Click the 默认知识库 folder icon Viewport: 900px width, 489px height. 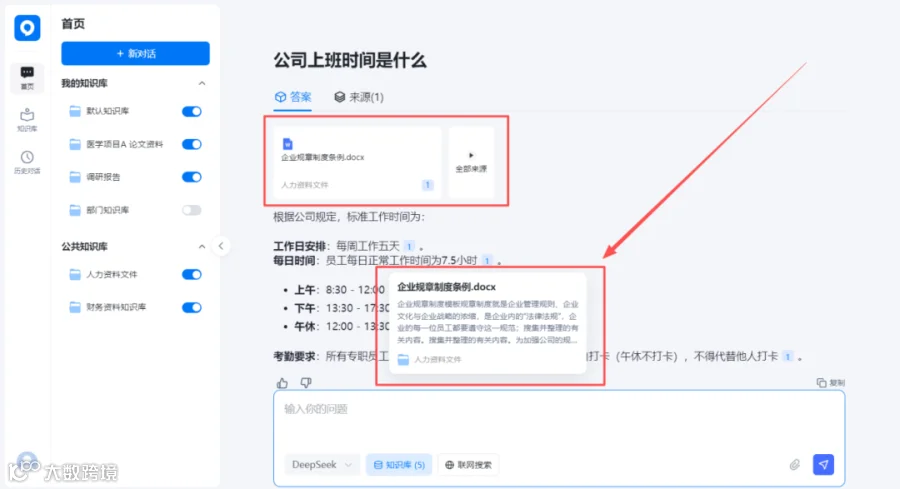coord(75,111)
